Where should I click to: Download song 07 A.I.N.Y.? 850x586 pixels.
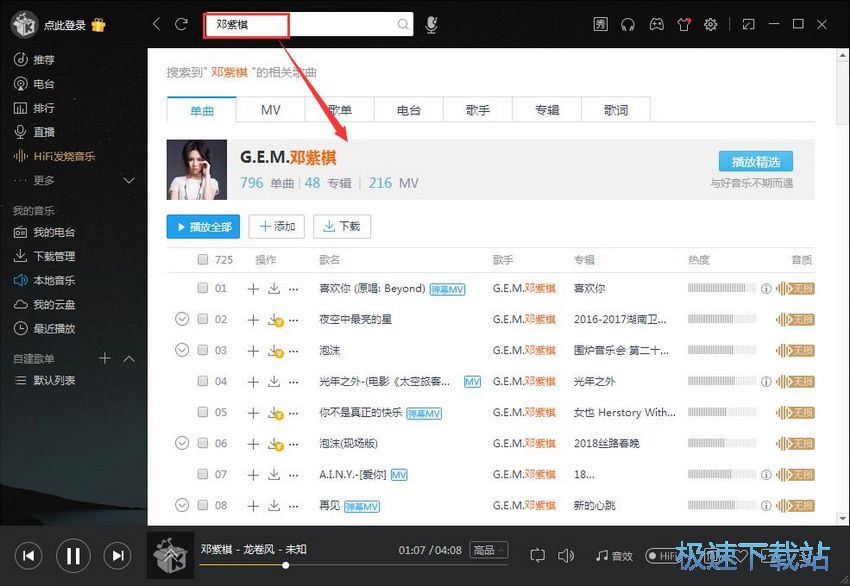point(274,475)
